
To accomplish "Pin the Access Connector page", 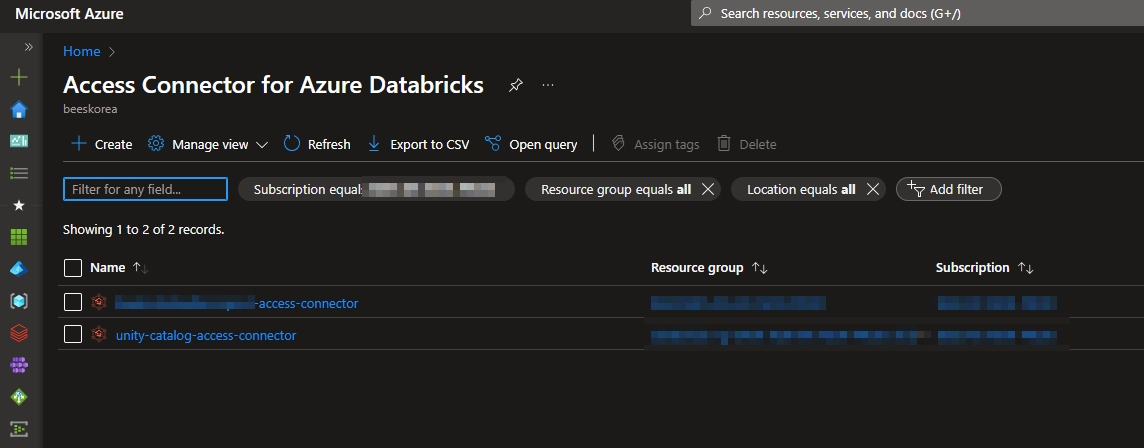I will [515, 85].
